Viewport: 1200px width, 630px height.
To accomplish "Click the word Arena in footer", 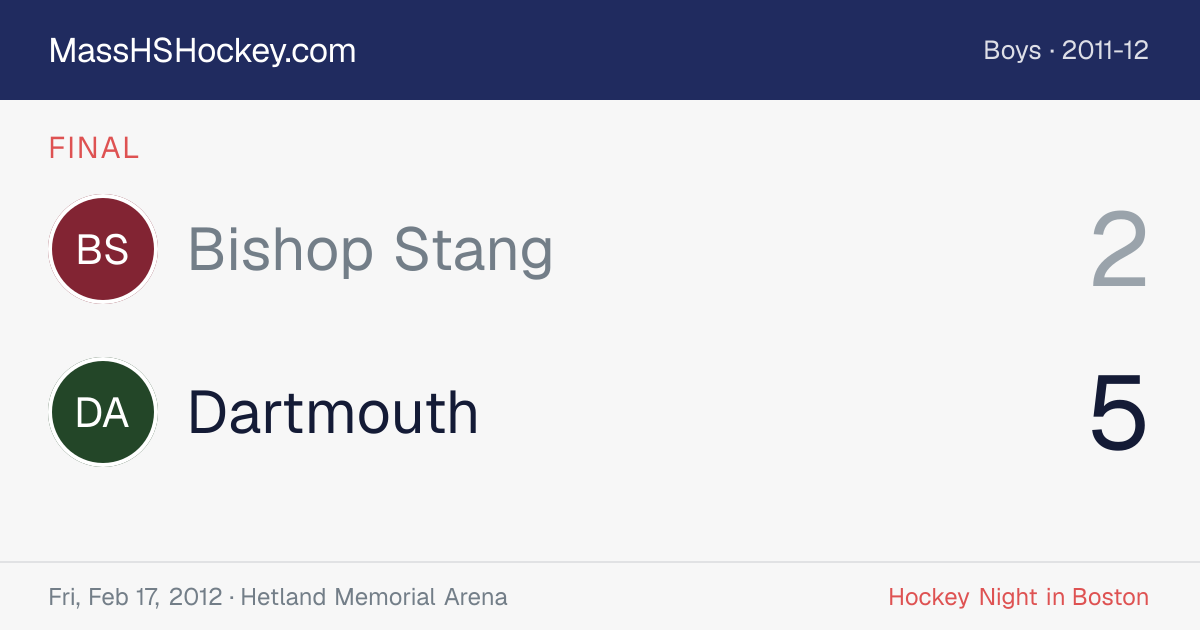I will (x=475, y=597).
